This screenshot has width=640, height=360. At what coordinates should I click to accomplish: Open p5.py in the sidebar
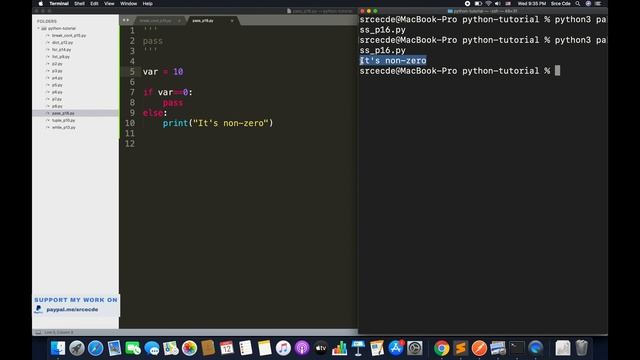(57, 85)
